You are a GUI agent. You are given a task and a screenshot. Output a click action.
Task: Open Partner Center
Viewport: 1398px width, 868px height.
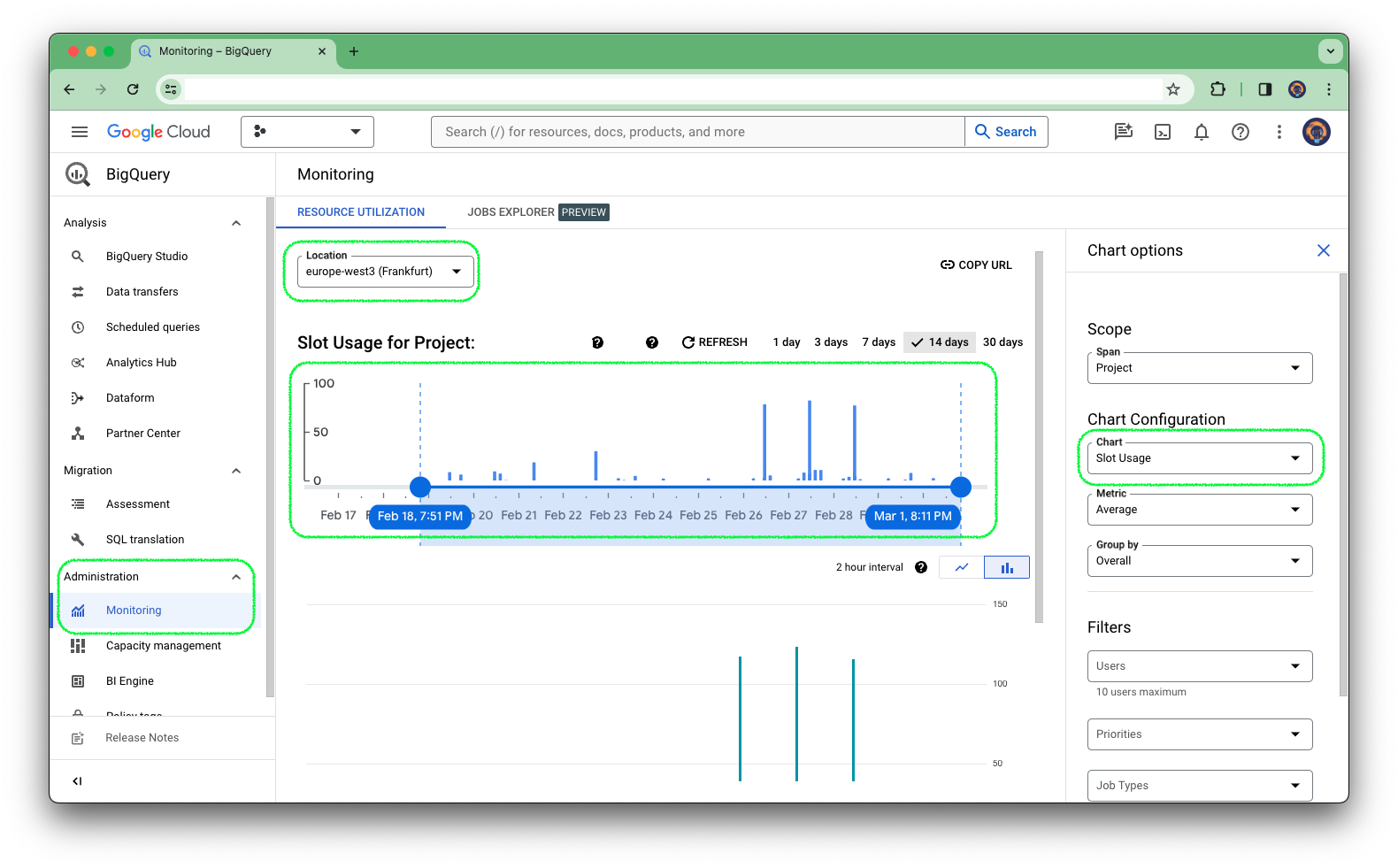click(x=142, y=434)
